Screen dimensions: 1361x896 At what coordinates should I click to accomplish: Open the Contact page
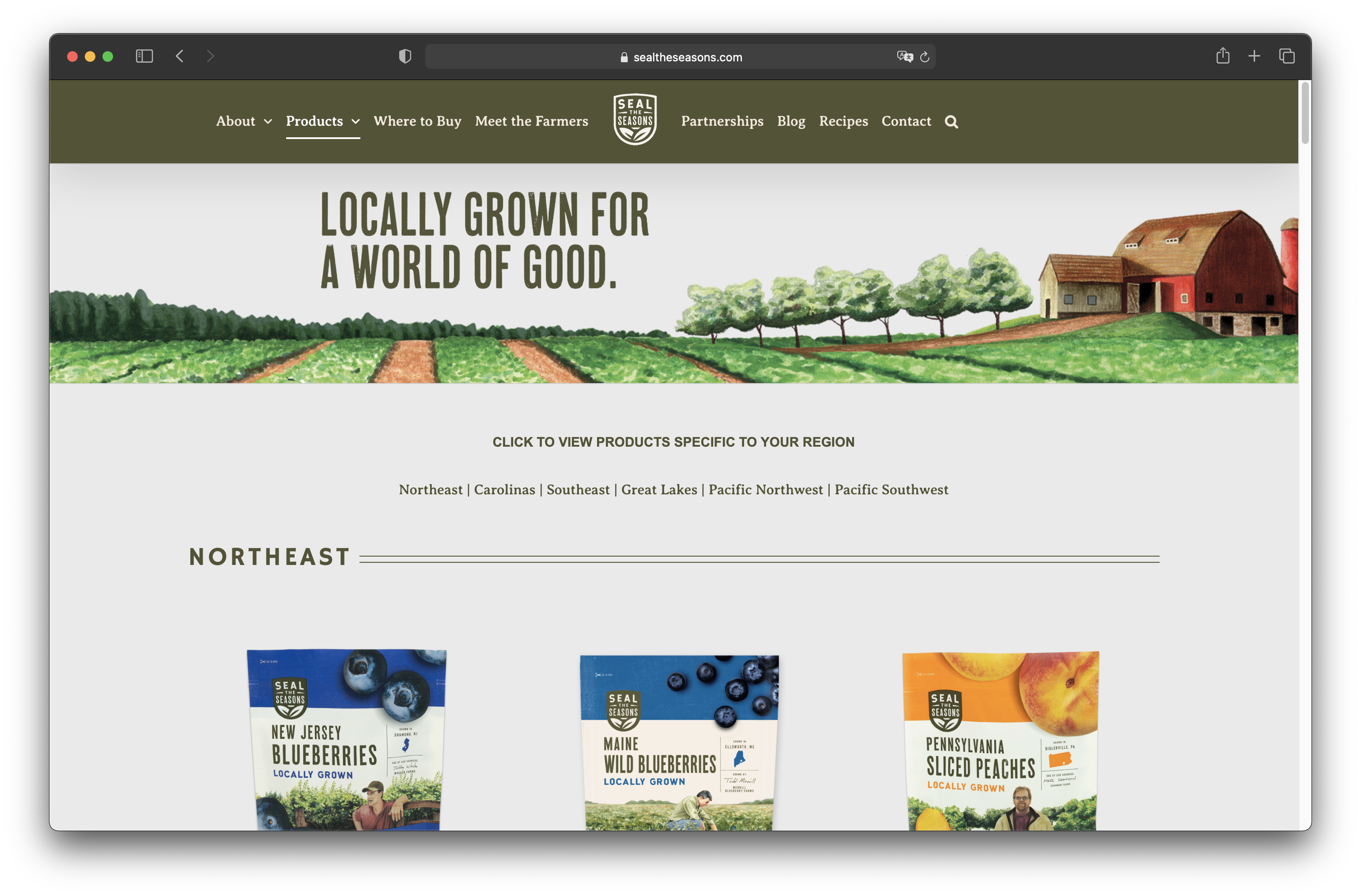906,121
